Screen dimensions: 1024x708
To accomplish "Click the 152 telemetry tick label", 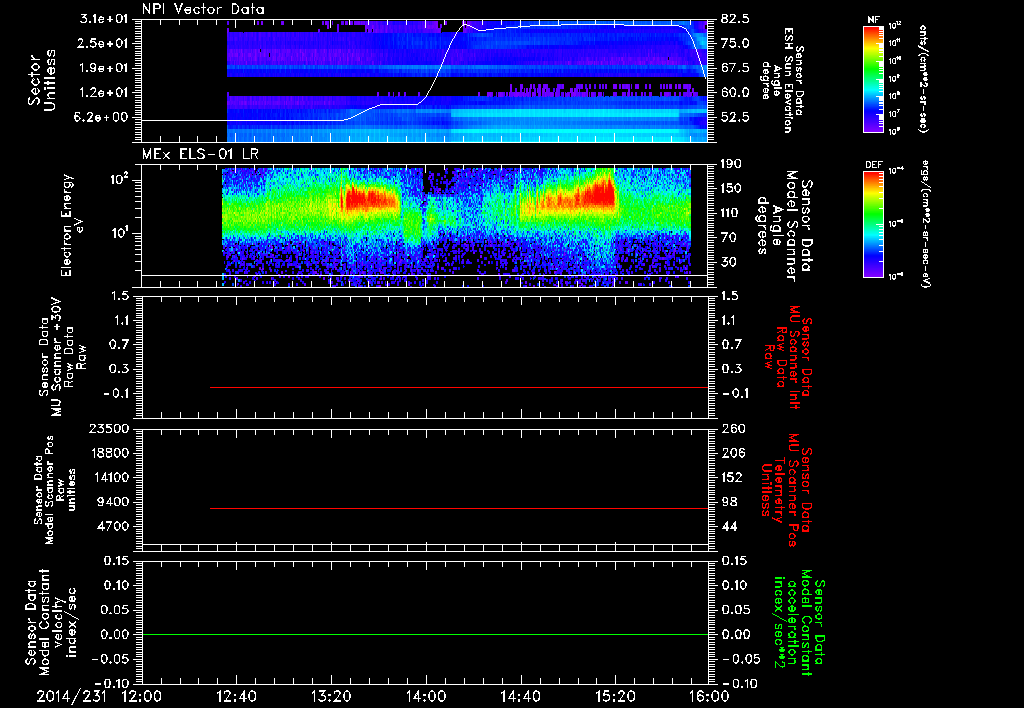I will (732, 477).
